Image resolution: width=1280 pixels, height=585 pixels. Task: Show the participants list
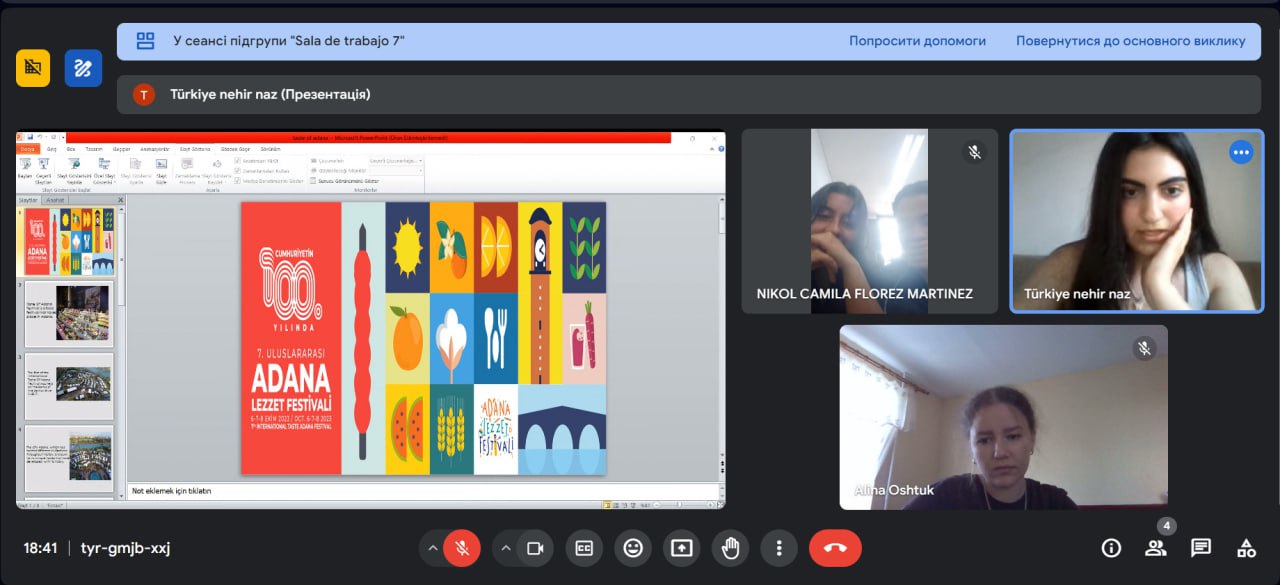pyautogui.click(x=1156, y=548)
